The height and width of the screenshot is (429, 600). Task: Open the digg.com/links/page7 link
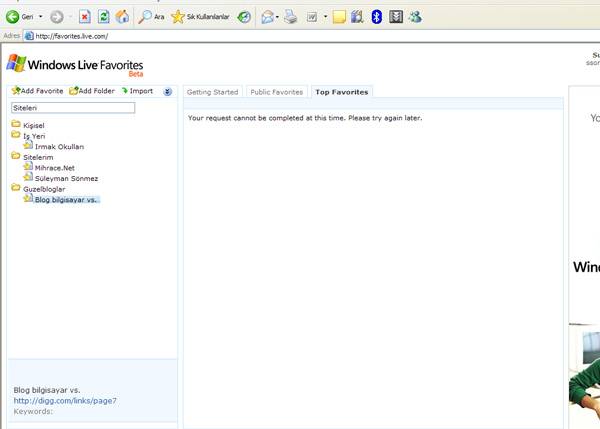tap(65, 400)
